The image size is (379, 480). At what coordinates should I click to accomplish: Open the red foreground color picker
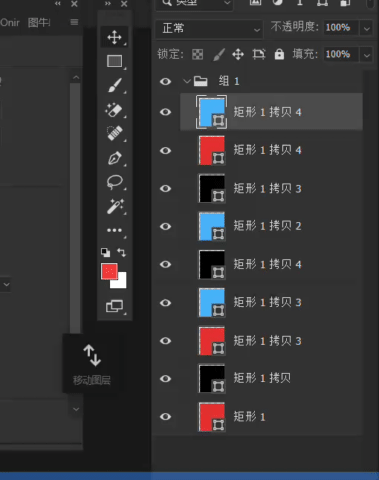pos(109,272)
